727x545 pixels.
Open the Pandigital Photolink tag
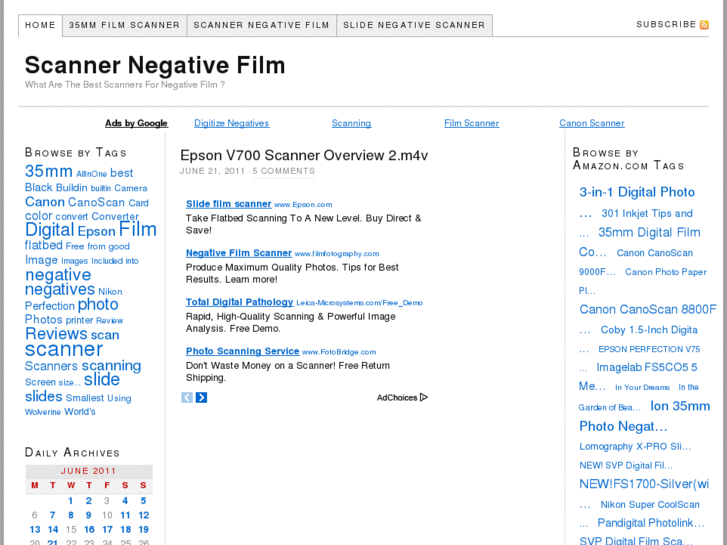pos(651,523)
